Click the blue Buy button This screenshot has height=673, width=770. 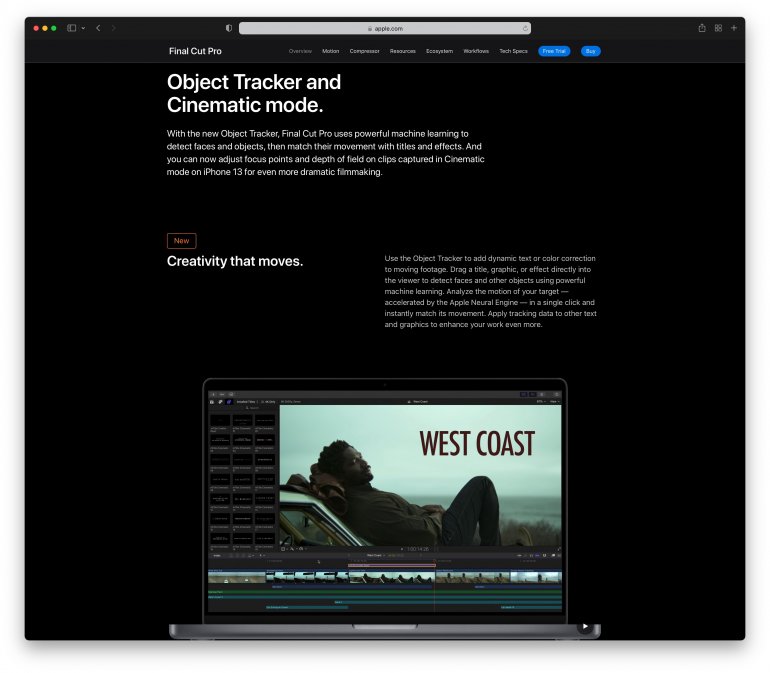click(x=590, y=51)
